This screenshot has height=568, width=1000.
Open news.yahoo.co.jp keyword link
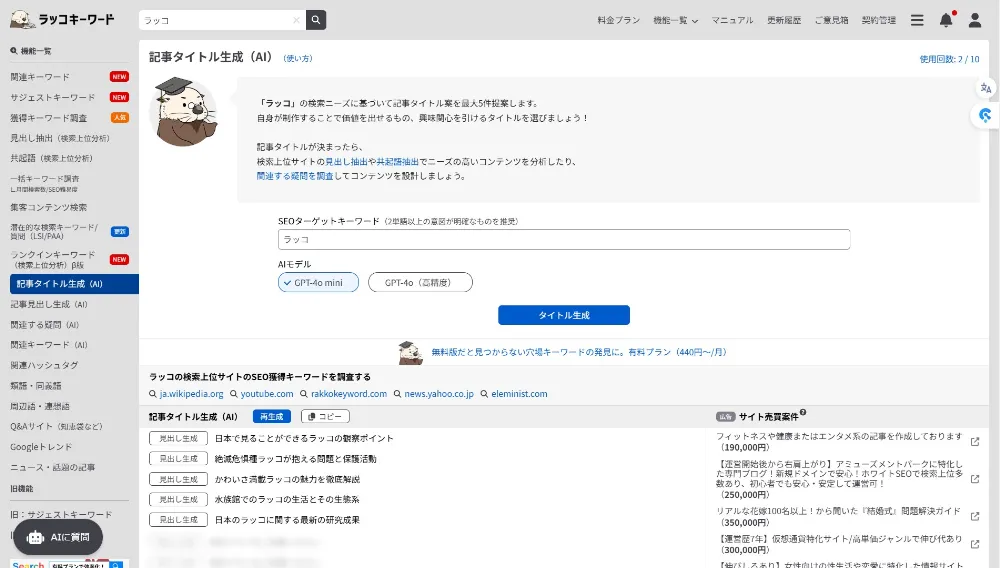pyautogui.click(x=439, y=394)
